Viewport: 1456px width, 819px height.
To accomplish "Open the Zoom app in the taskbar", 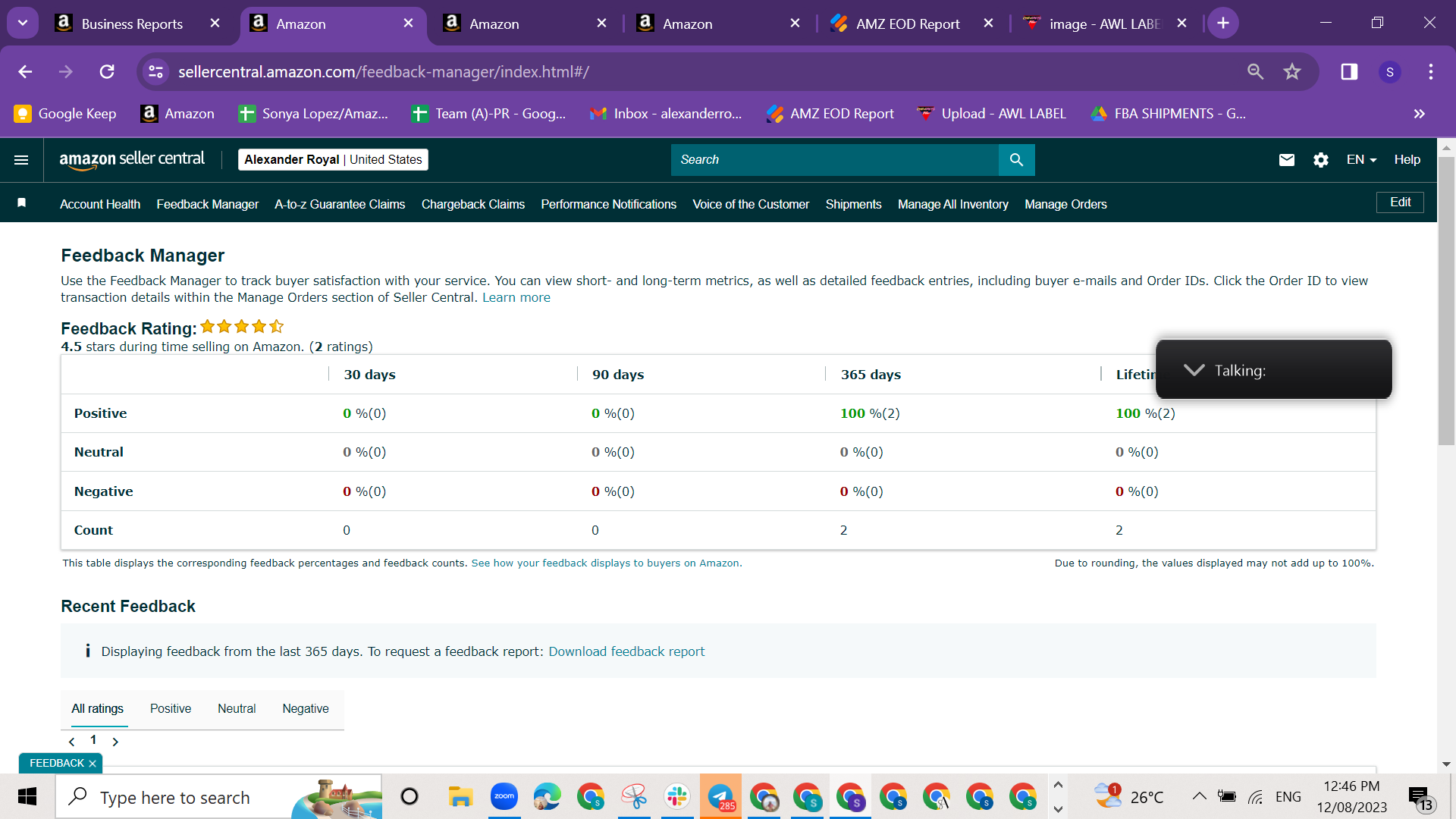I will pos(504,796).
